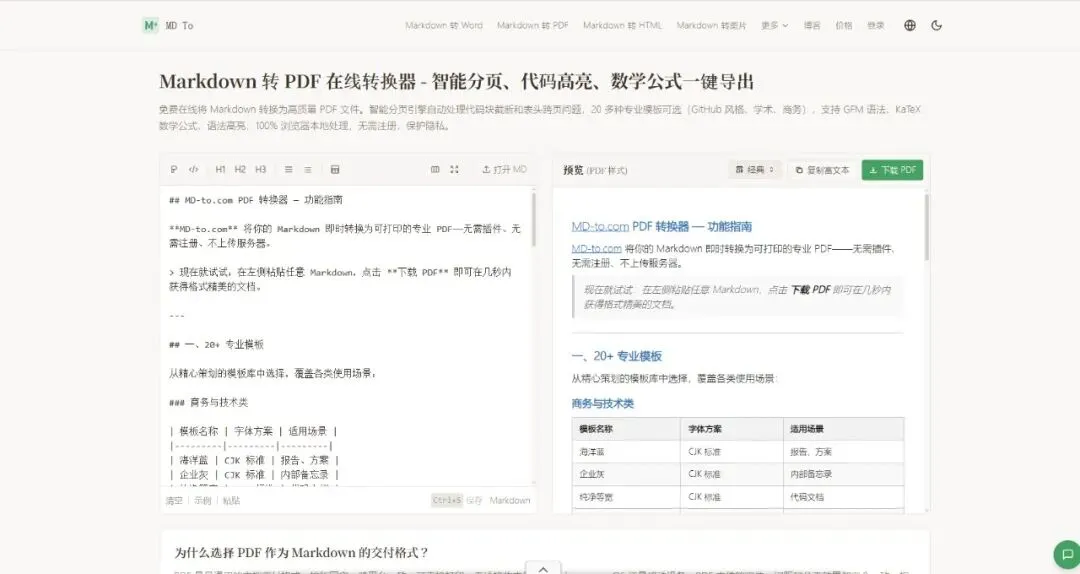Load 示例 sample content
1080x574 pixels.
202,501
